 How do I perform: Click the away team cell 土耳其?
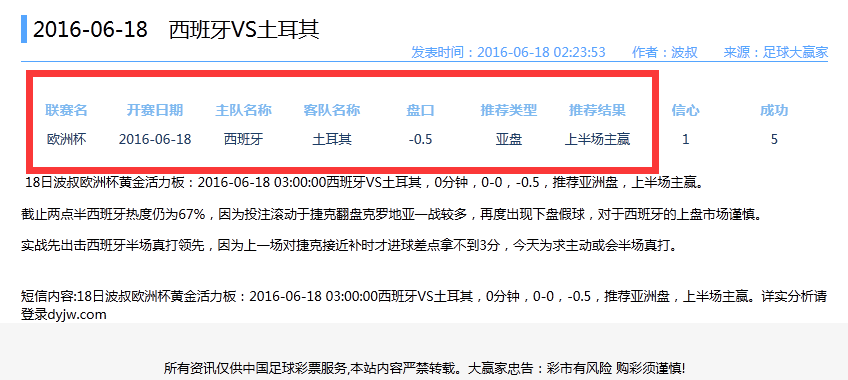(x=332, y=139)
